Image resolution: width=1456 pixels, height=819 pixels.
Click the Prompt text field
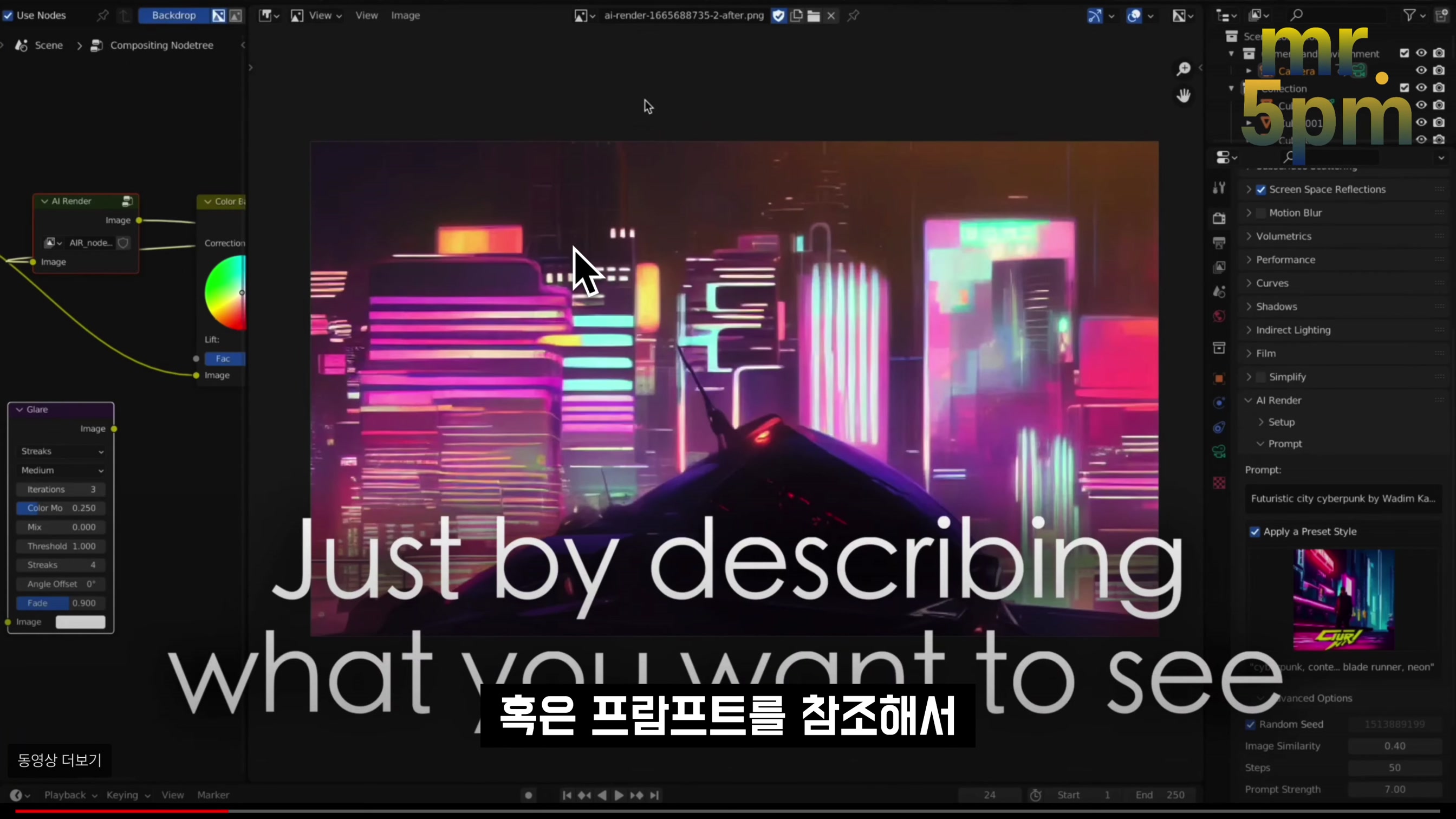pyautogui.click(x=1342, y=498)
